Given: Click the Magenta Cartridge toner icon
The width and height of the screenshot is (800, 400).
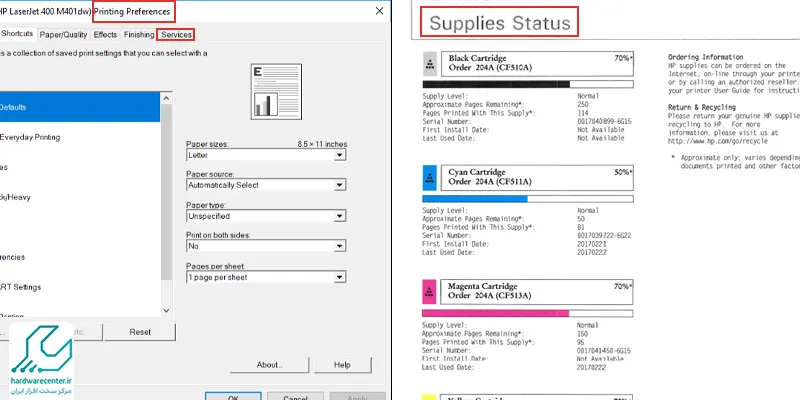Looking at the screenshot, I should (x=430, y=292).
